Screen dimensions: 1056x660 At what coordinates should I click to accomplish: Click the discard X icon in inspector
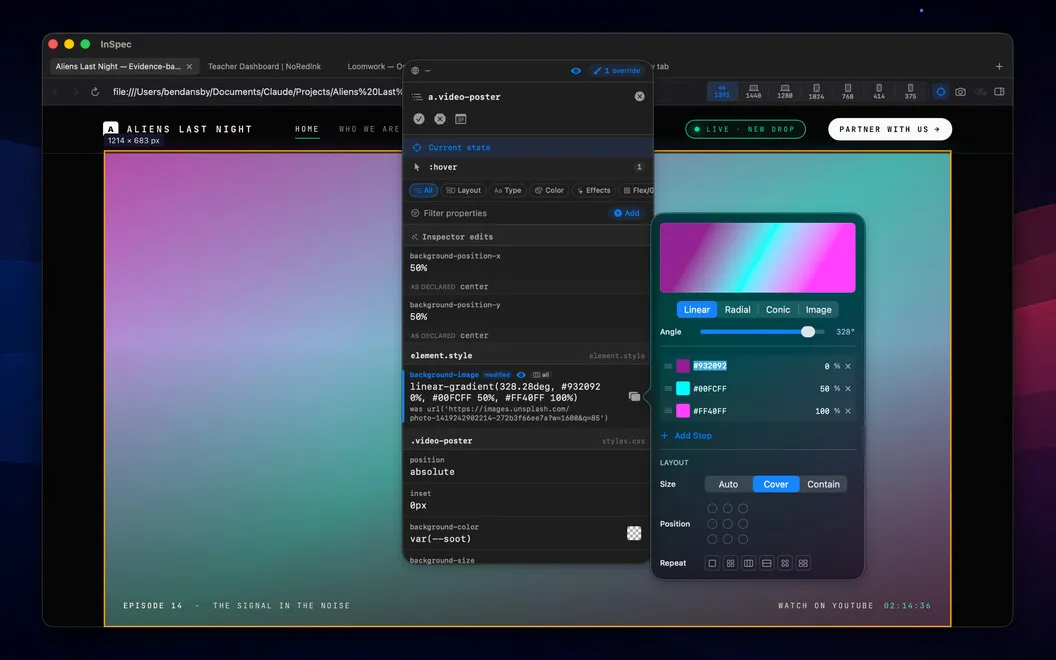[440, 119]
